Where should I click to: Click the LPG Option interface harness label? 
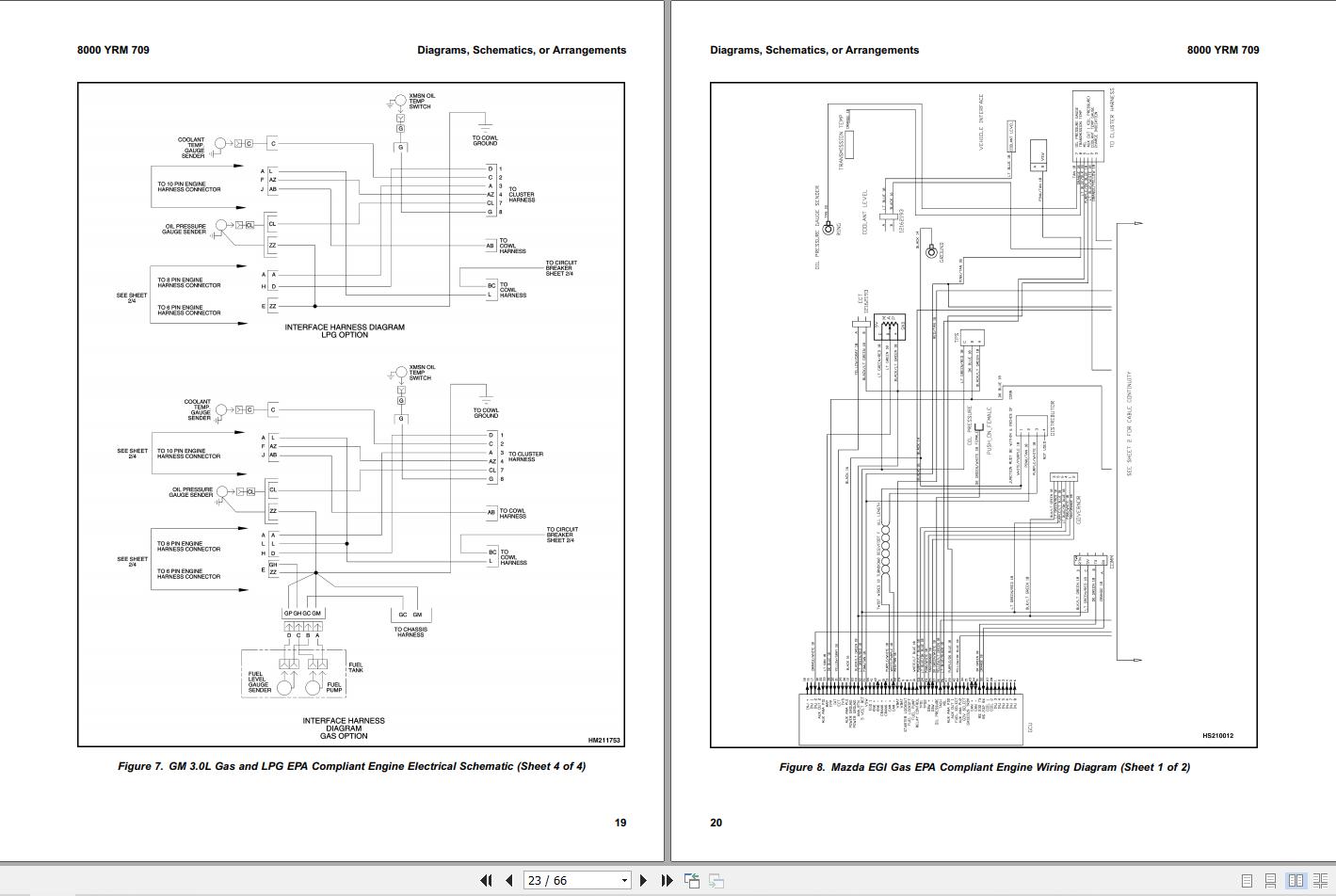[345, 331]
